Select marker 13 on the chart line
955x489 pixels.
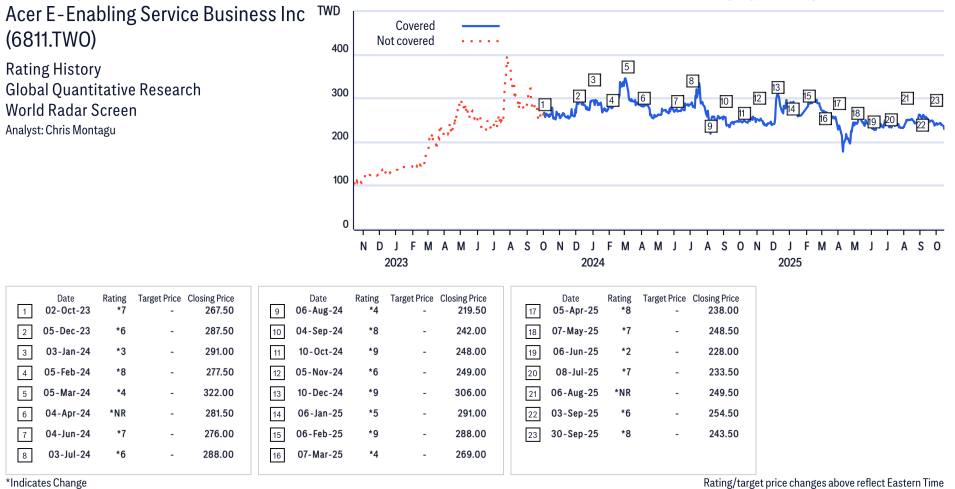(x=777, y=87)
